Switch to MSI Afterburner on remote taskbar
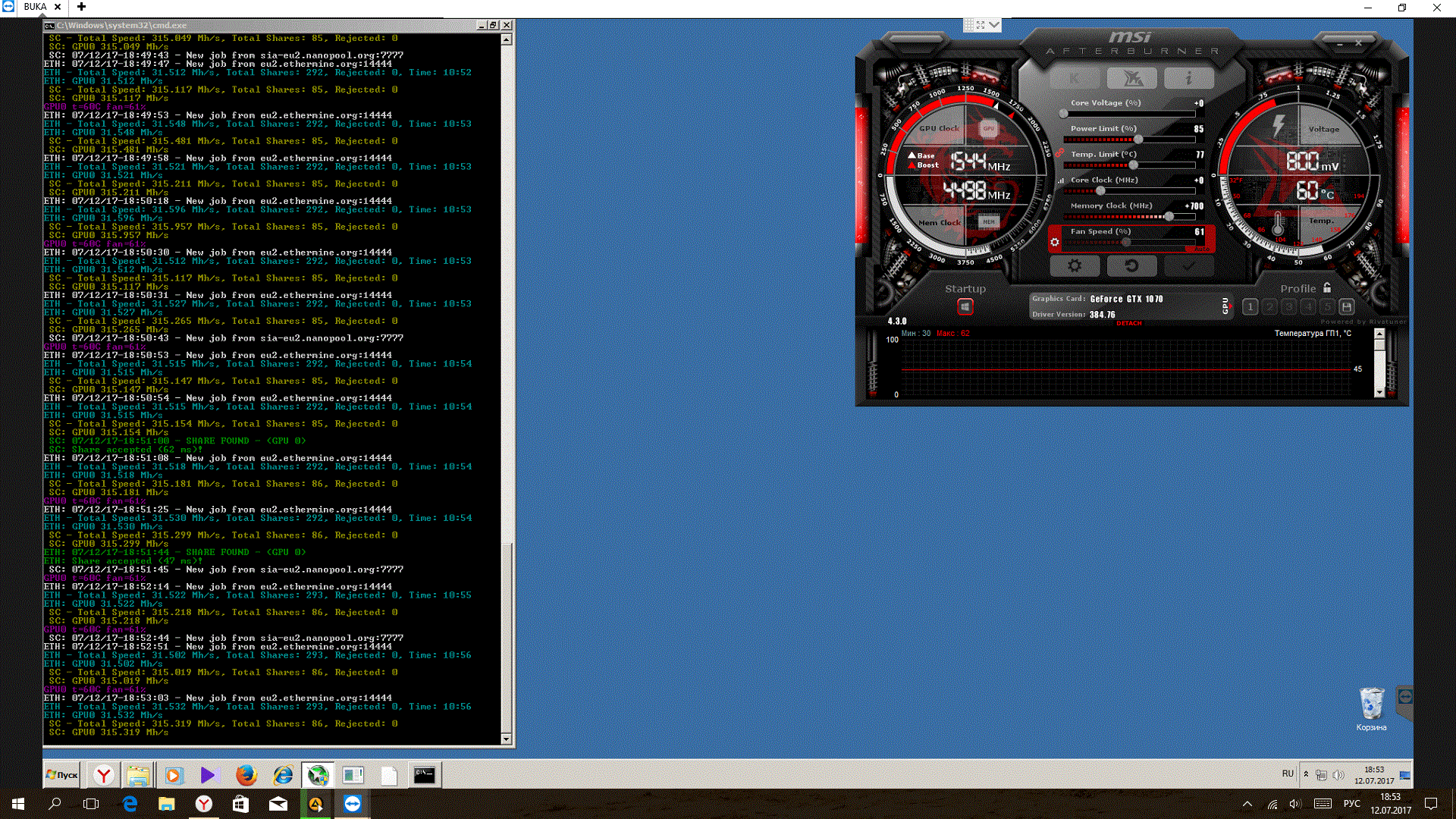Viewport: 1456px width, 819px height. pos(318,775)
